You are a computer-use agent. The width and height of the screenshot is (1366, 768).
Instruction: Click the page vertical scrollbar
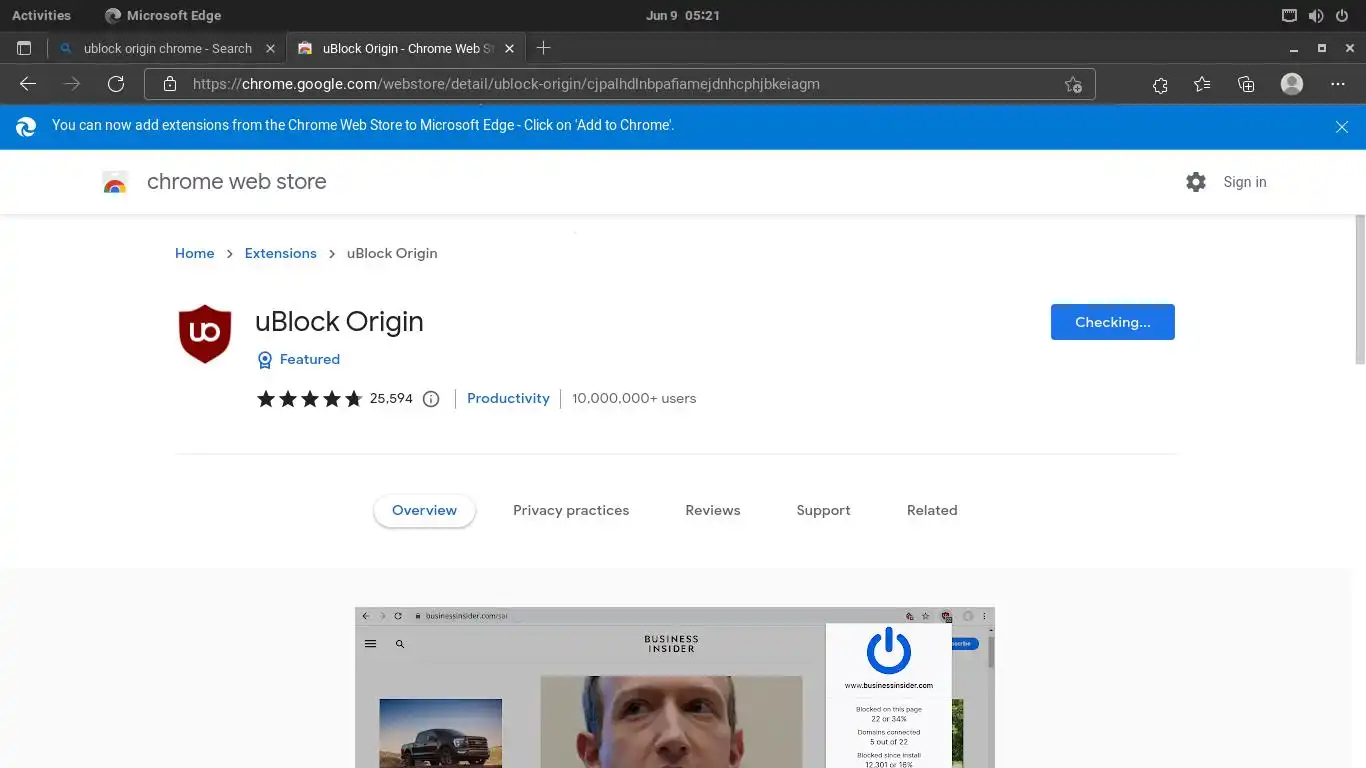[1360, 290]
